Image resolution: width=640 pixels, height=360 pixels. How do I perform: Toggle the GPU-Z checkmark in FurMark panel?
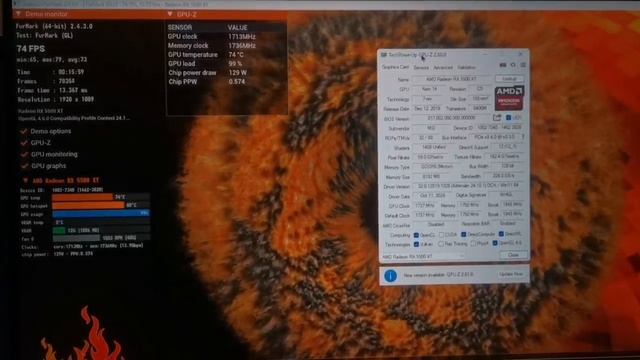point(24,143)
